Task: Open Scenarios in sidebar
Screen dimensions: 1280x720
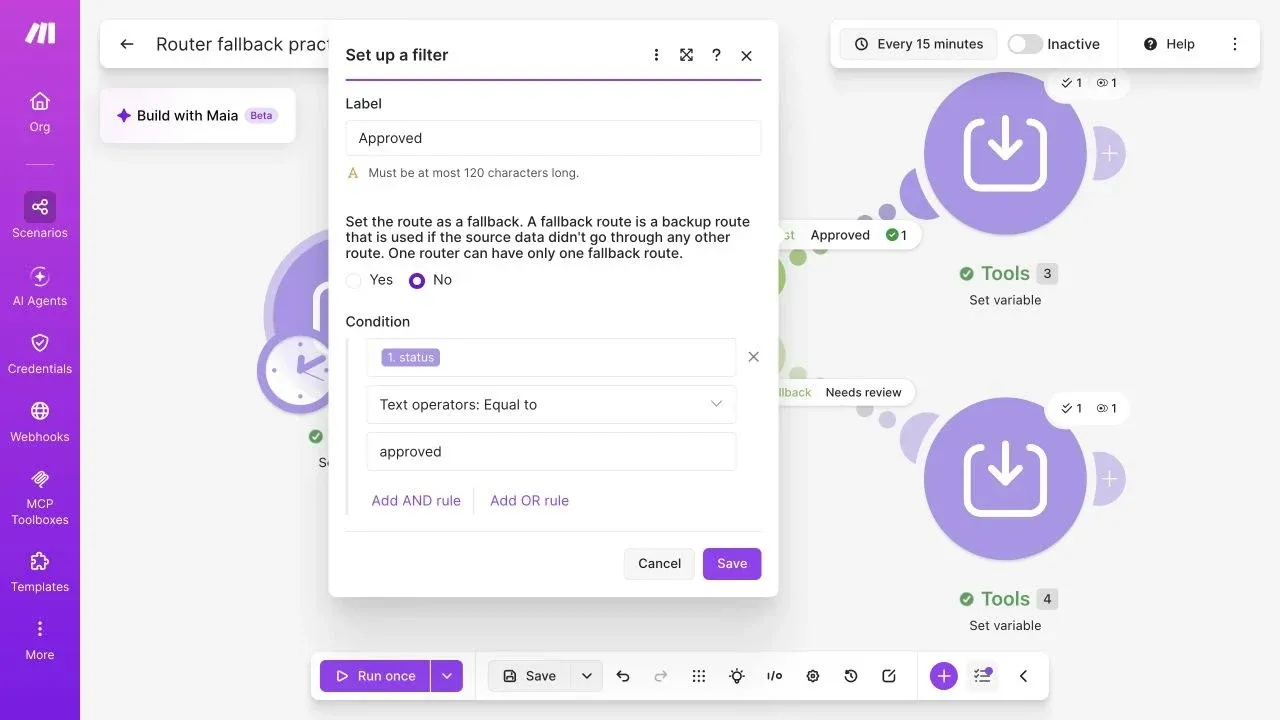Action: click(x=40, y=217)
